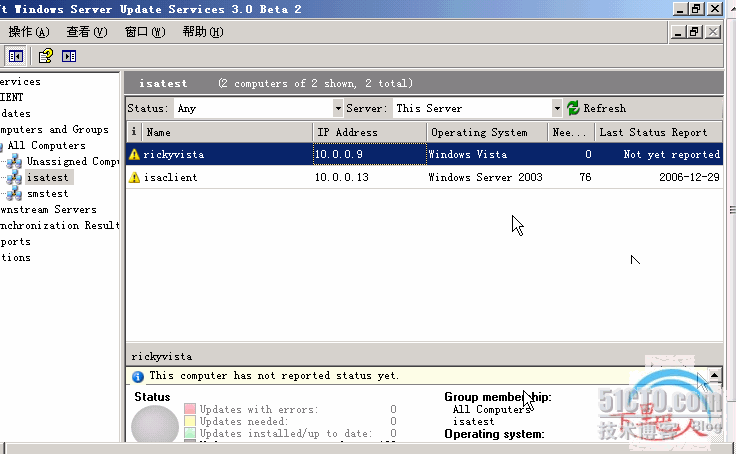The width and height of the screenshot is (736, 454).
Task: Open the 查看(V) menu
Action: (x=87, y=32)
